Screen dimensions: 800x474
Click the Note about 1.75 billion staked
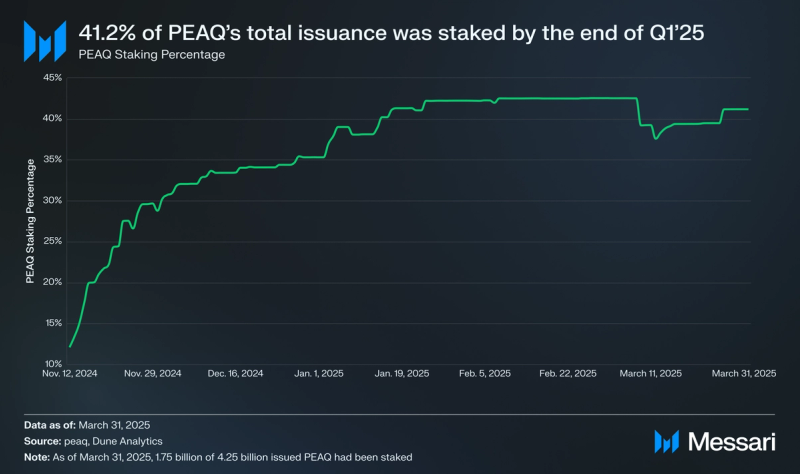[x=218, y=457]
